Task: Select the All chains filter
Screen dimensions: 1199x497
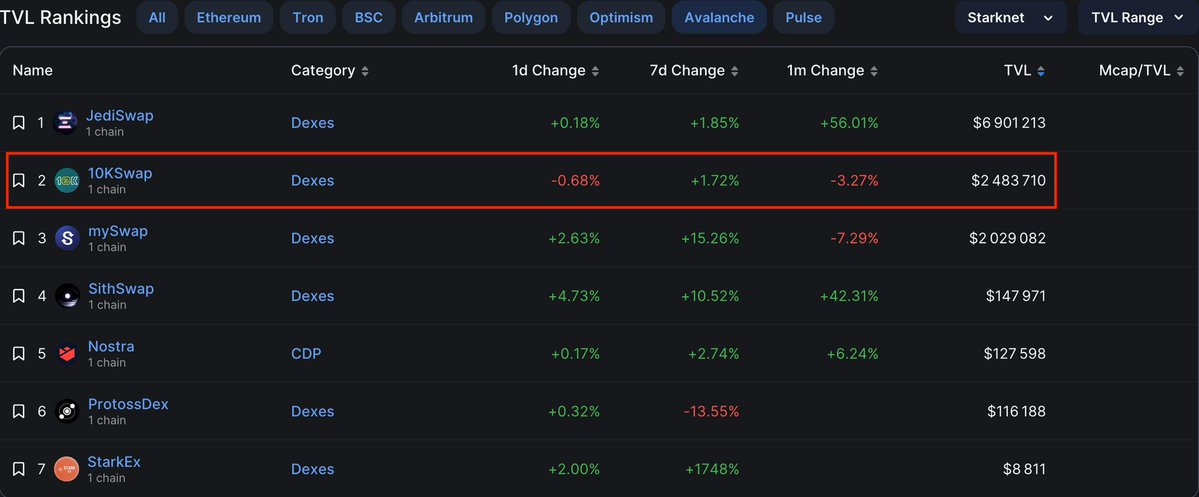Action: (157, 18)
